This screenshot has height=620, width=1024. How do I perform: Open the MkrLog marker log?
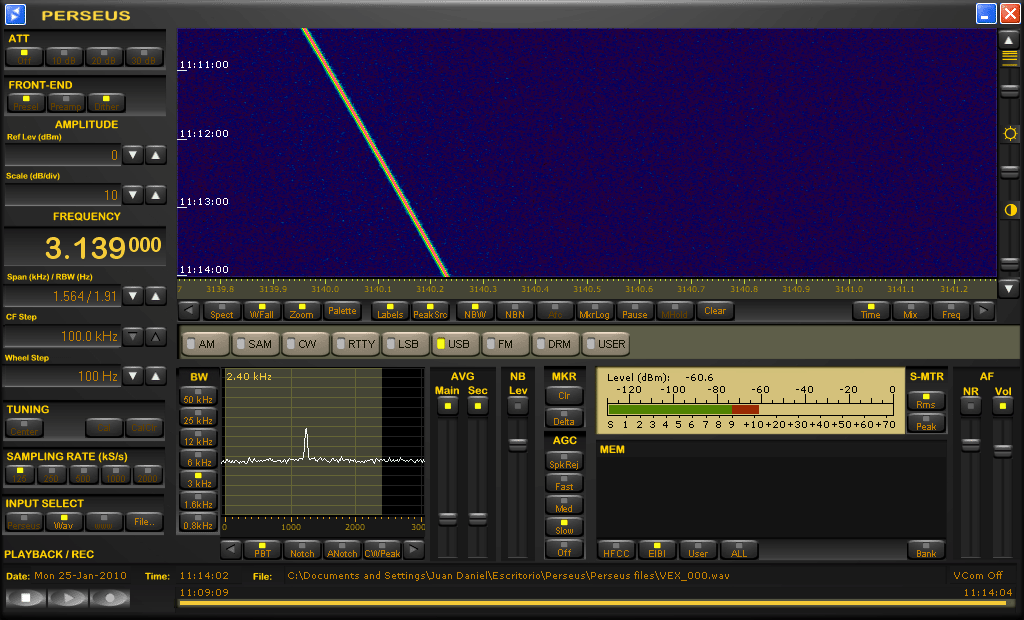click(594, 311)
